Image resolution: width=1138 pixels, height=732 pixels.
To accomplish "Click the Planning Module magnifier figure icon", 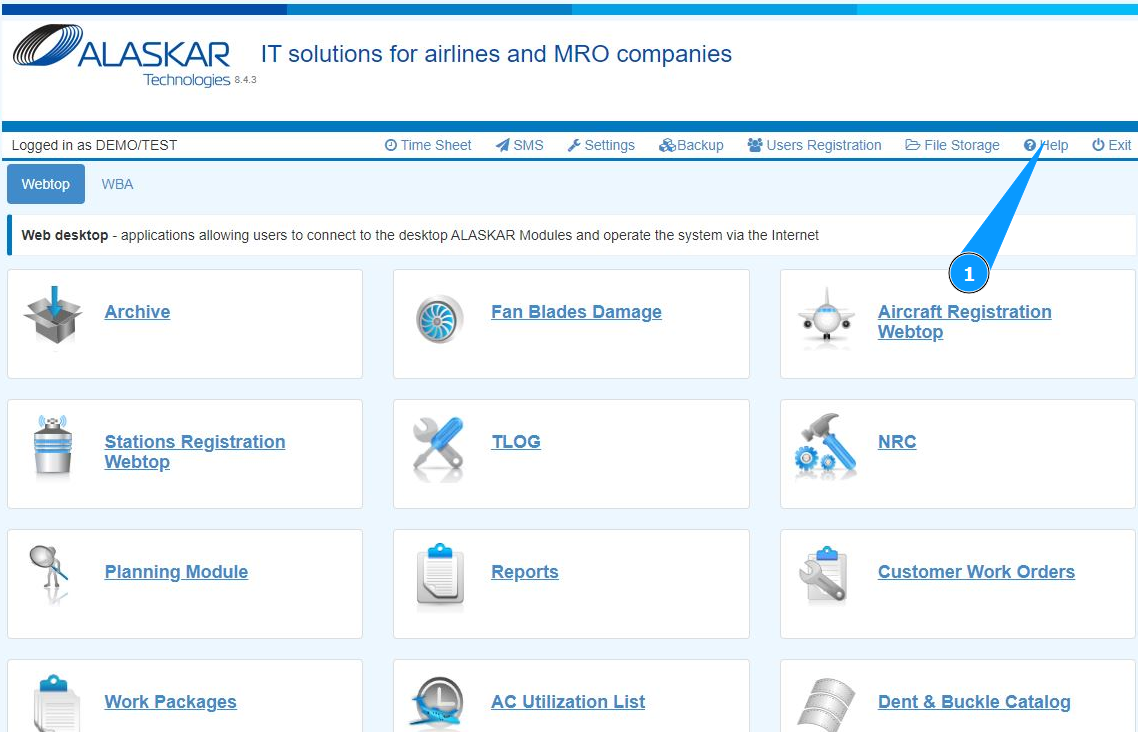I will tap(49, 574).
